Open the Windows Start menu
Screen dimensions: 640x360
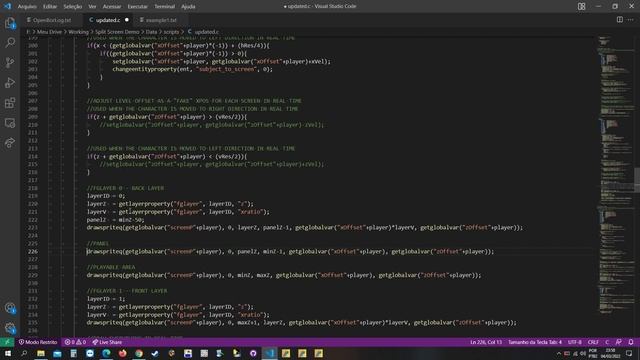tap(8, 353)
